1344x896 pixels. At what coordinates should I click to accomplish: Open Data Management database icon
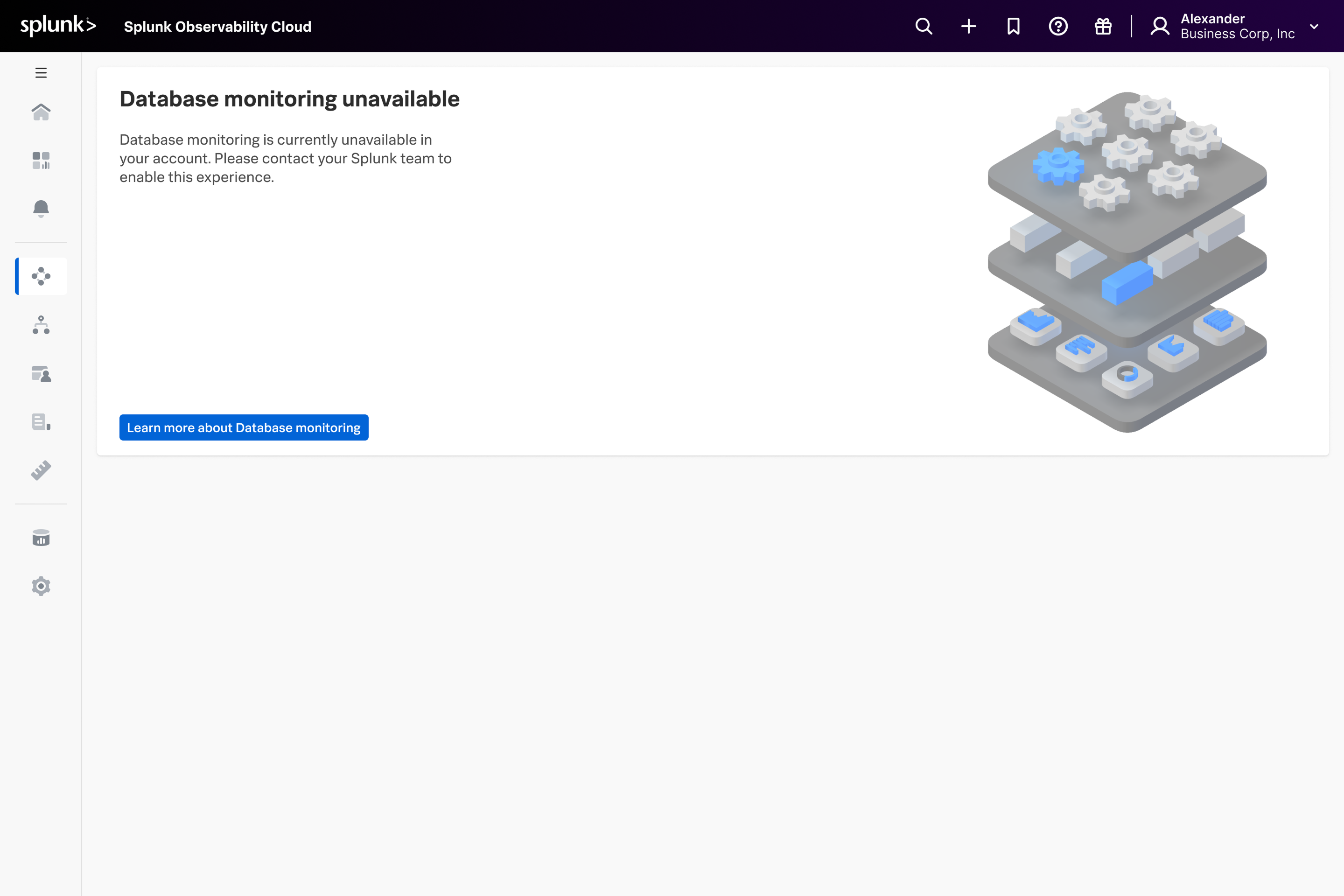coord(41,538)
